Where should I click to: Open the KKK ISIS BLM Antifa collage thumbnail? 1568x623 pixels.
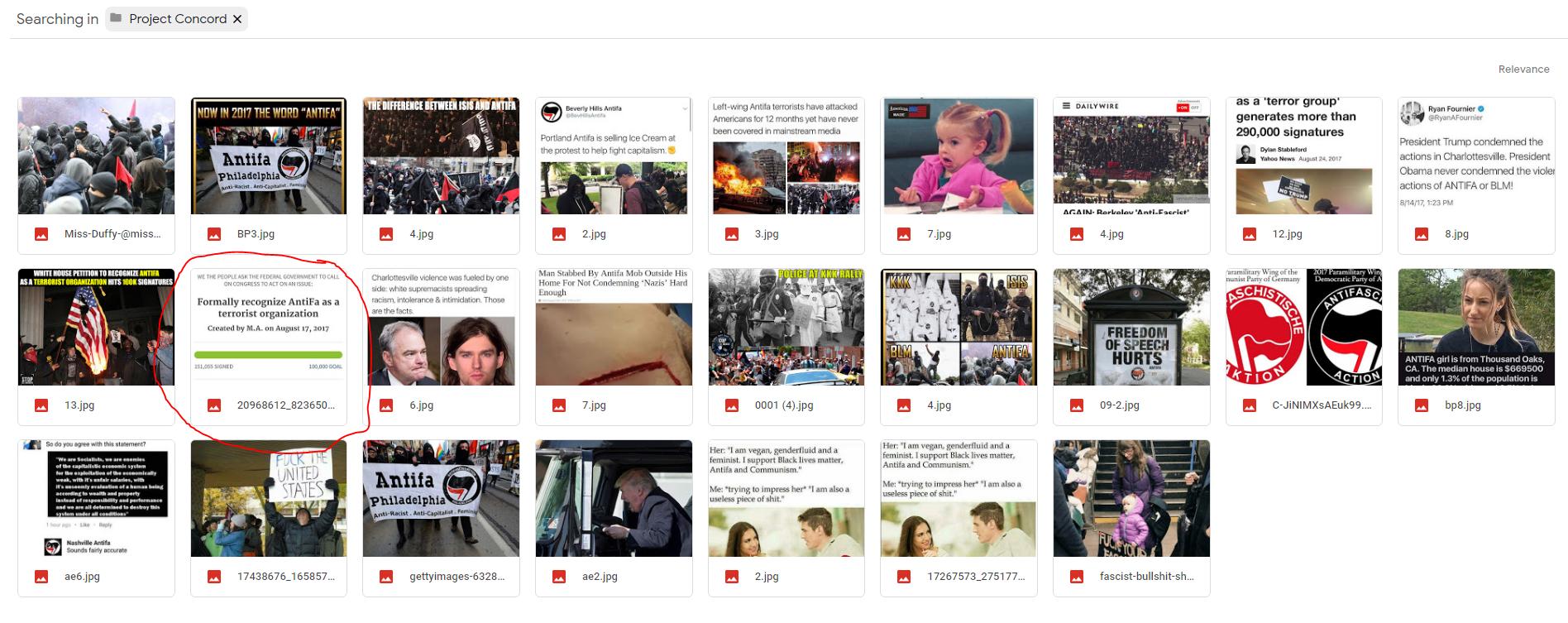coord(958,328)
